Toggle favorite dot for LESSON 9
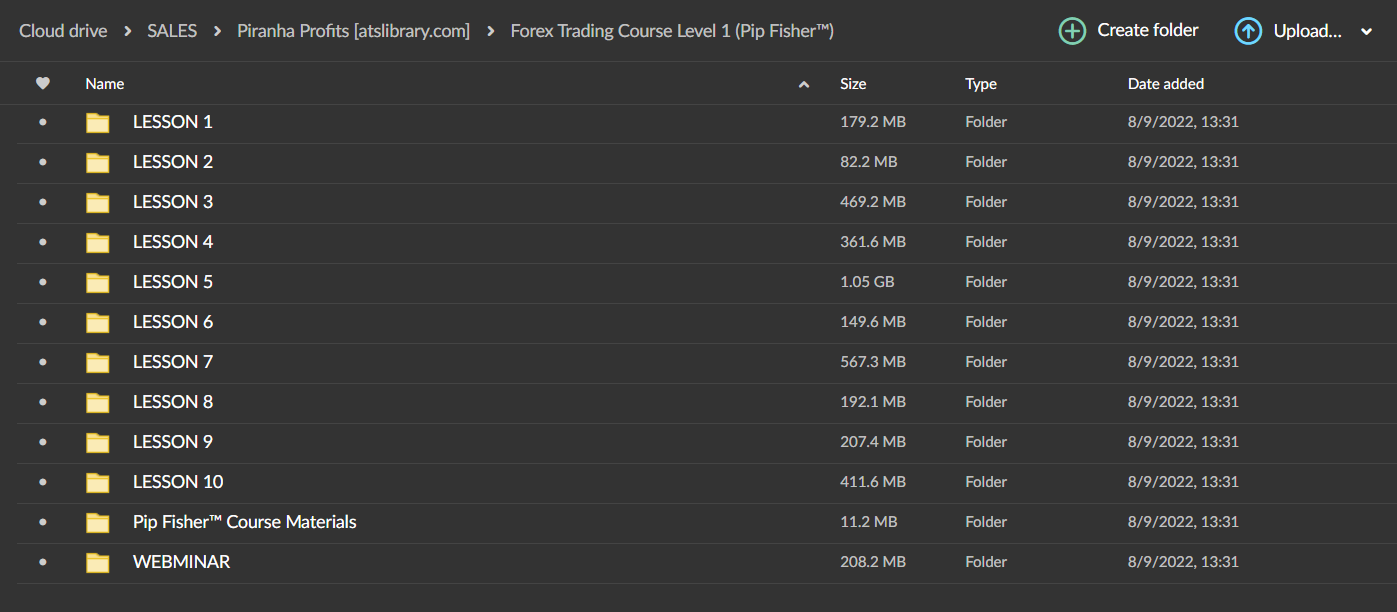This screenshot has width=1397, height=612. tap(42, 442)
